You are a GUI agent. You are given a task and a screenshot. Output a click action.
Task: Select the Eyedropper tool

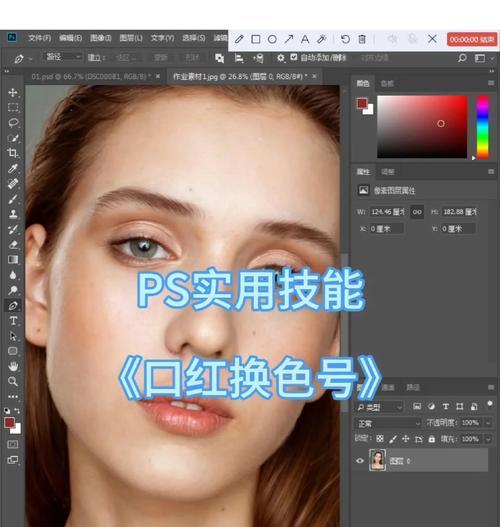(13, 168)
